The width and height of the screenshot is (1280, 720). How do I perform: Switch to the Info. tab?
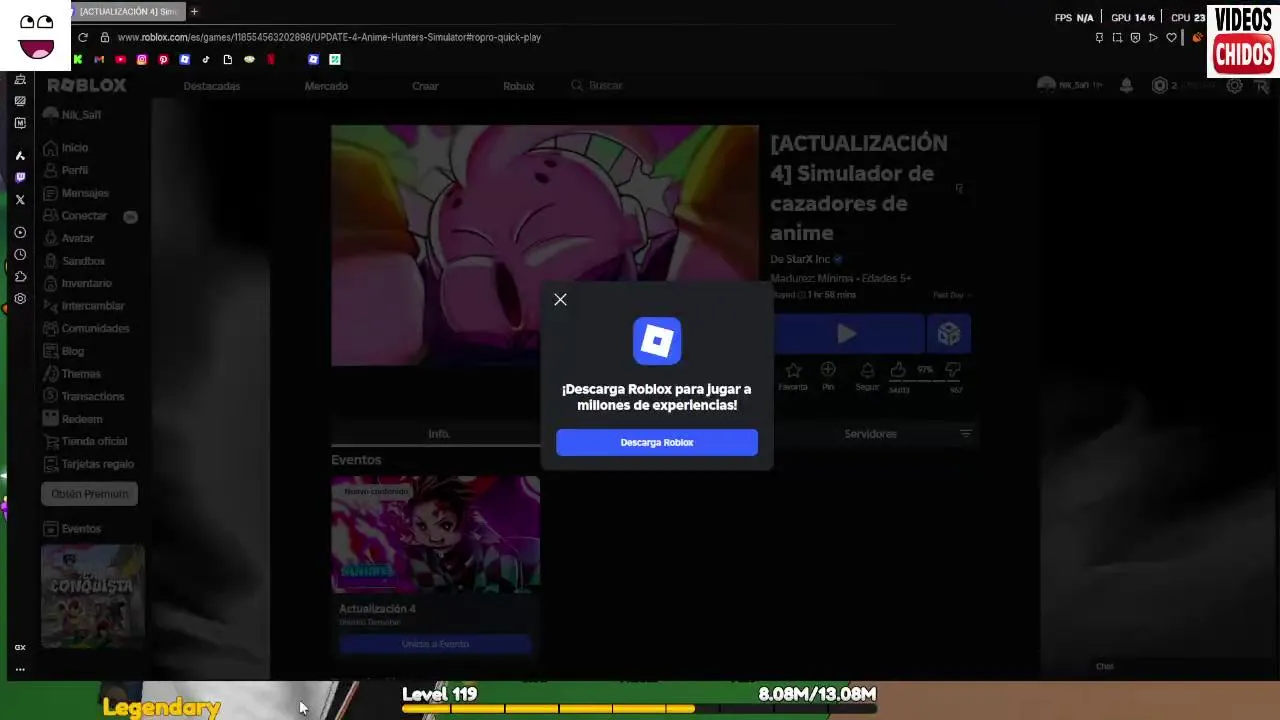click(438, 434)
